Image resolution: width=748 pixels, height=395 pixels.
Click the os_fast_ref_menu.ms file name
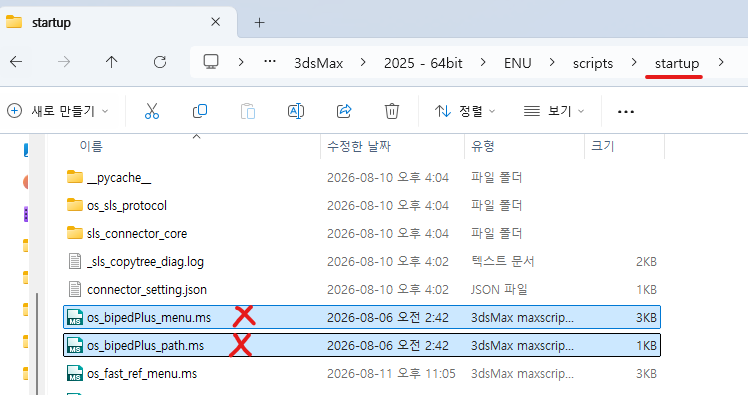(142, 374)
